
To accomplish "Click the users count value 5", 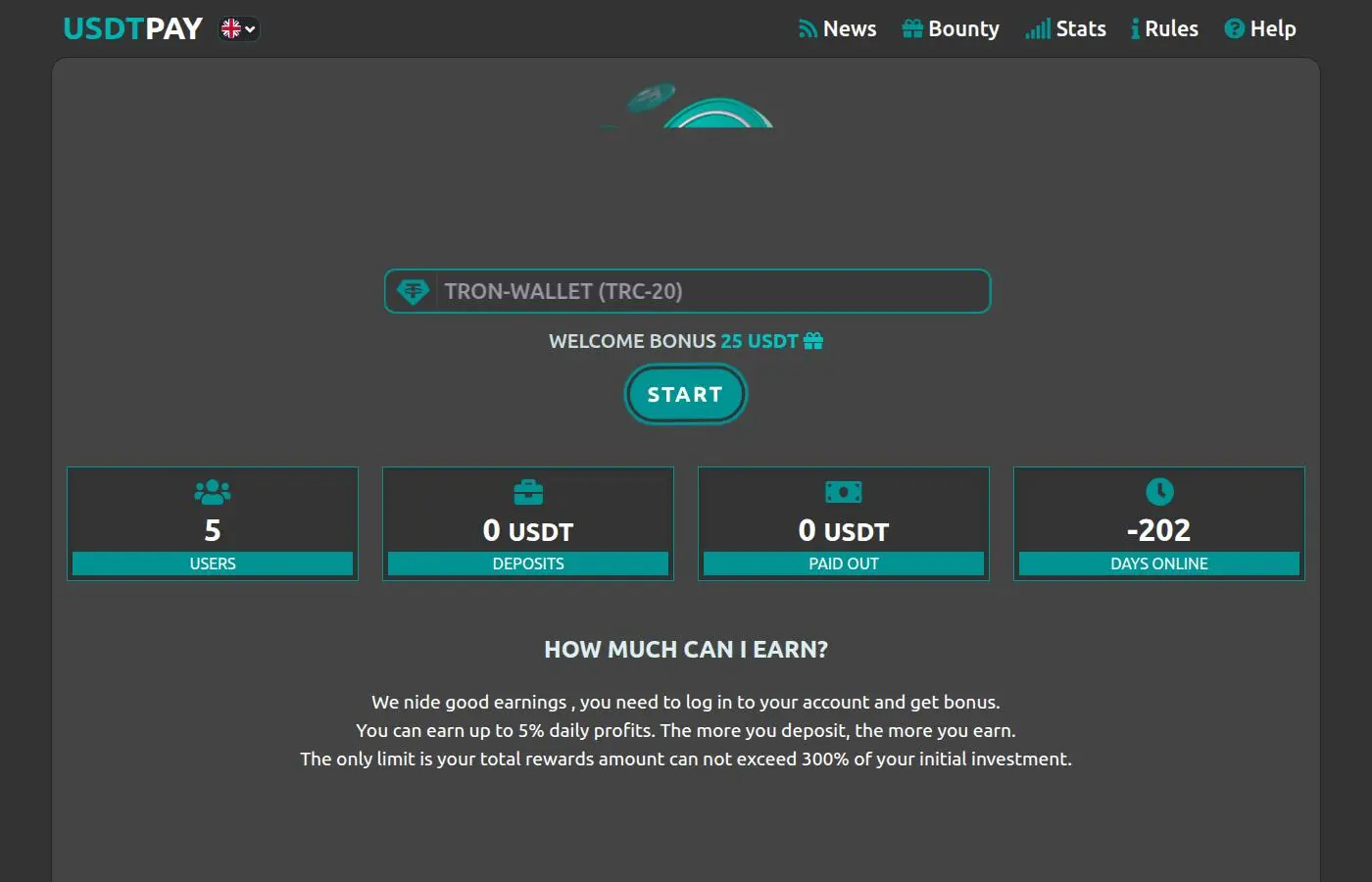I will 213,530.
